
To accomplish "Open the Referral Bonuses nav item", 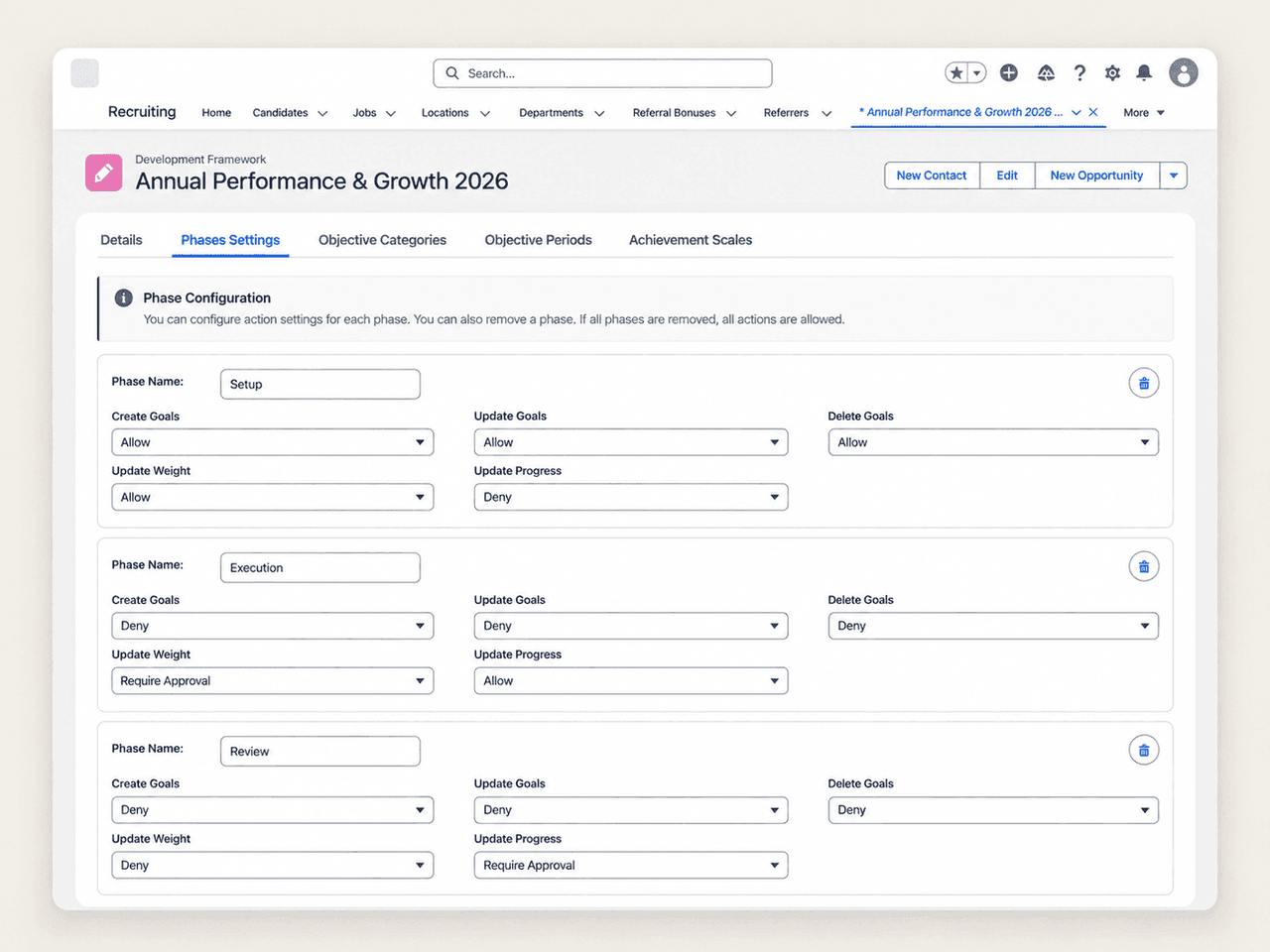I will tap(674, 113).
